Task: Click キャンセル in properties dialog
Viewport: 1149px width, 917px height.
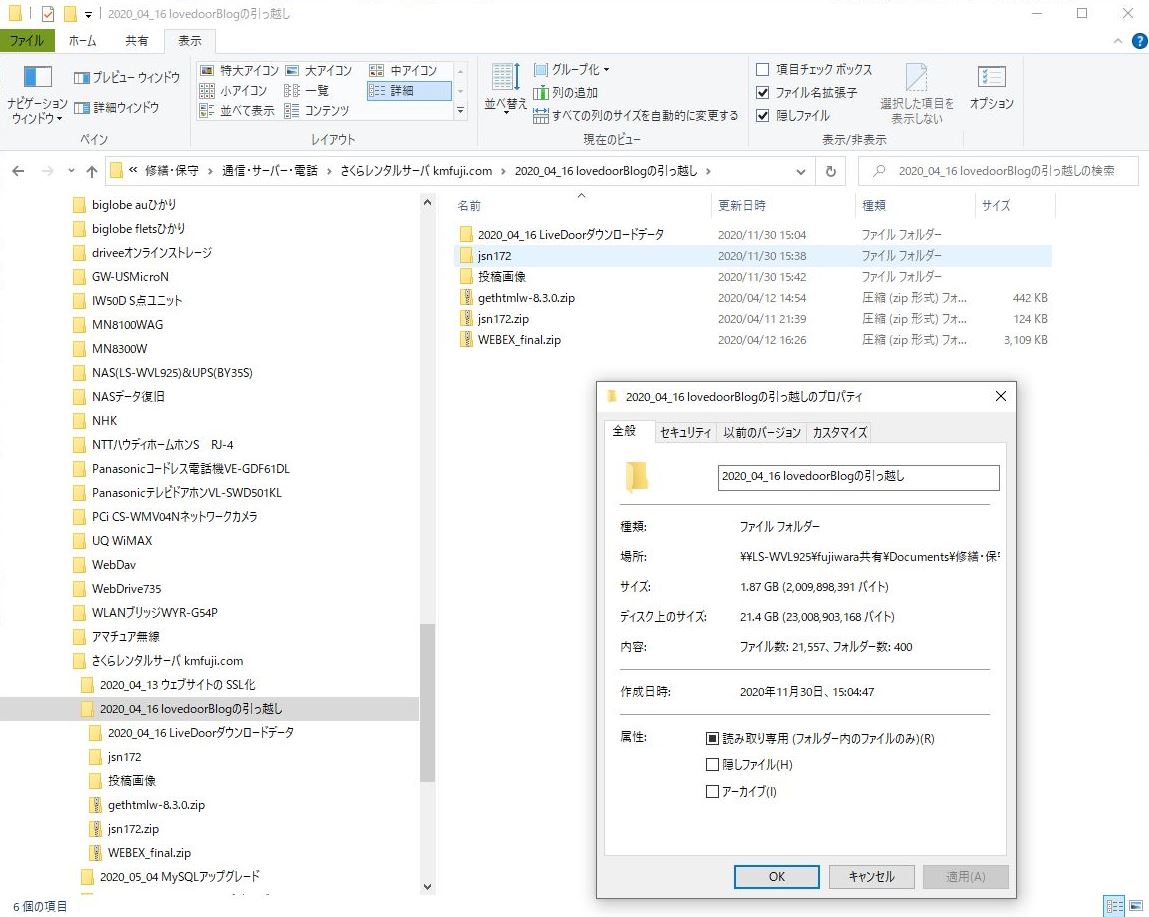Action: (871, 876)
